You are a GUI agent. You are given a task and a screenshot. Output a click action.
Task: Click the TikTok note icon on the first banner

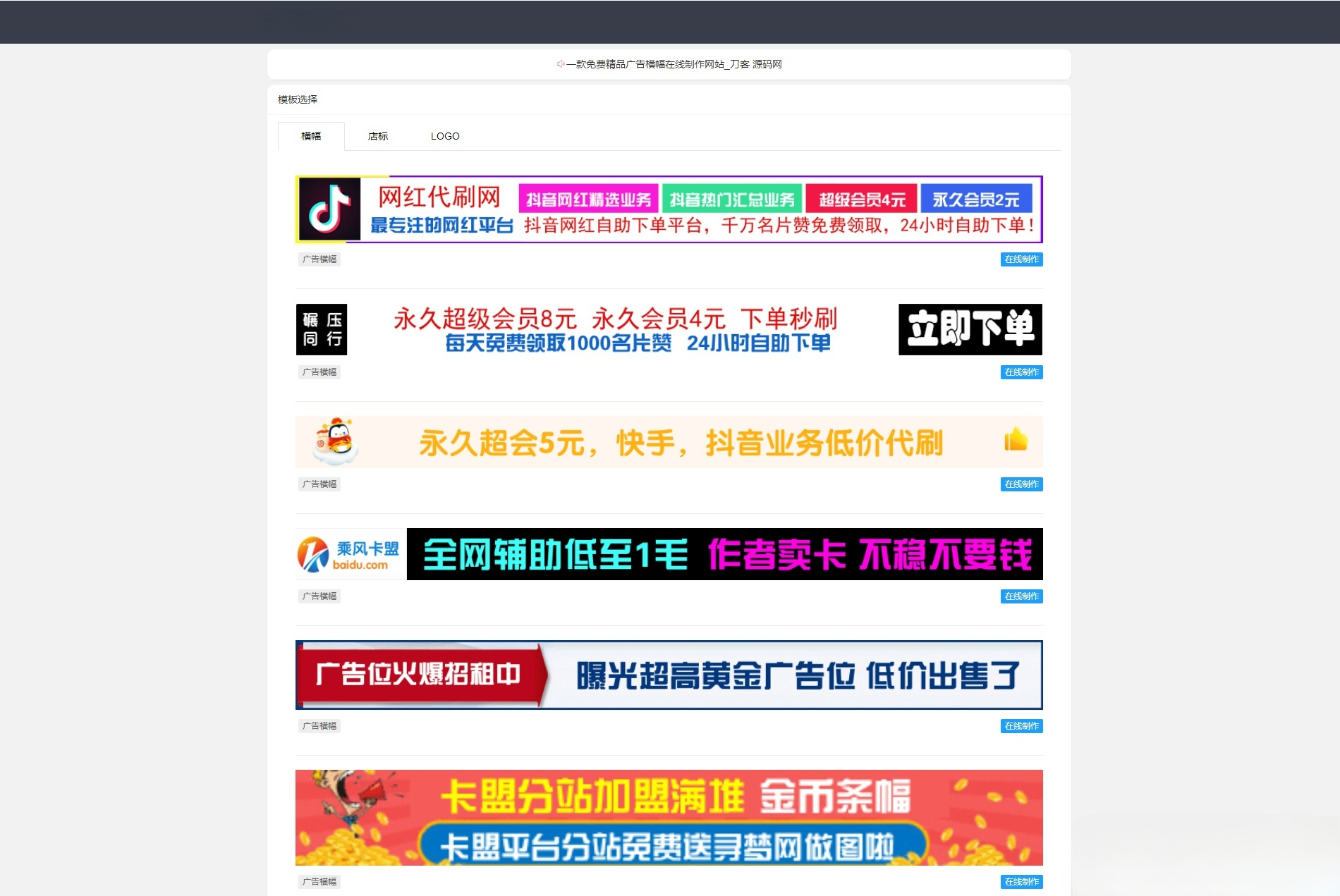(329, 210)
